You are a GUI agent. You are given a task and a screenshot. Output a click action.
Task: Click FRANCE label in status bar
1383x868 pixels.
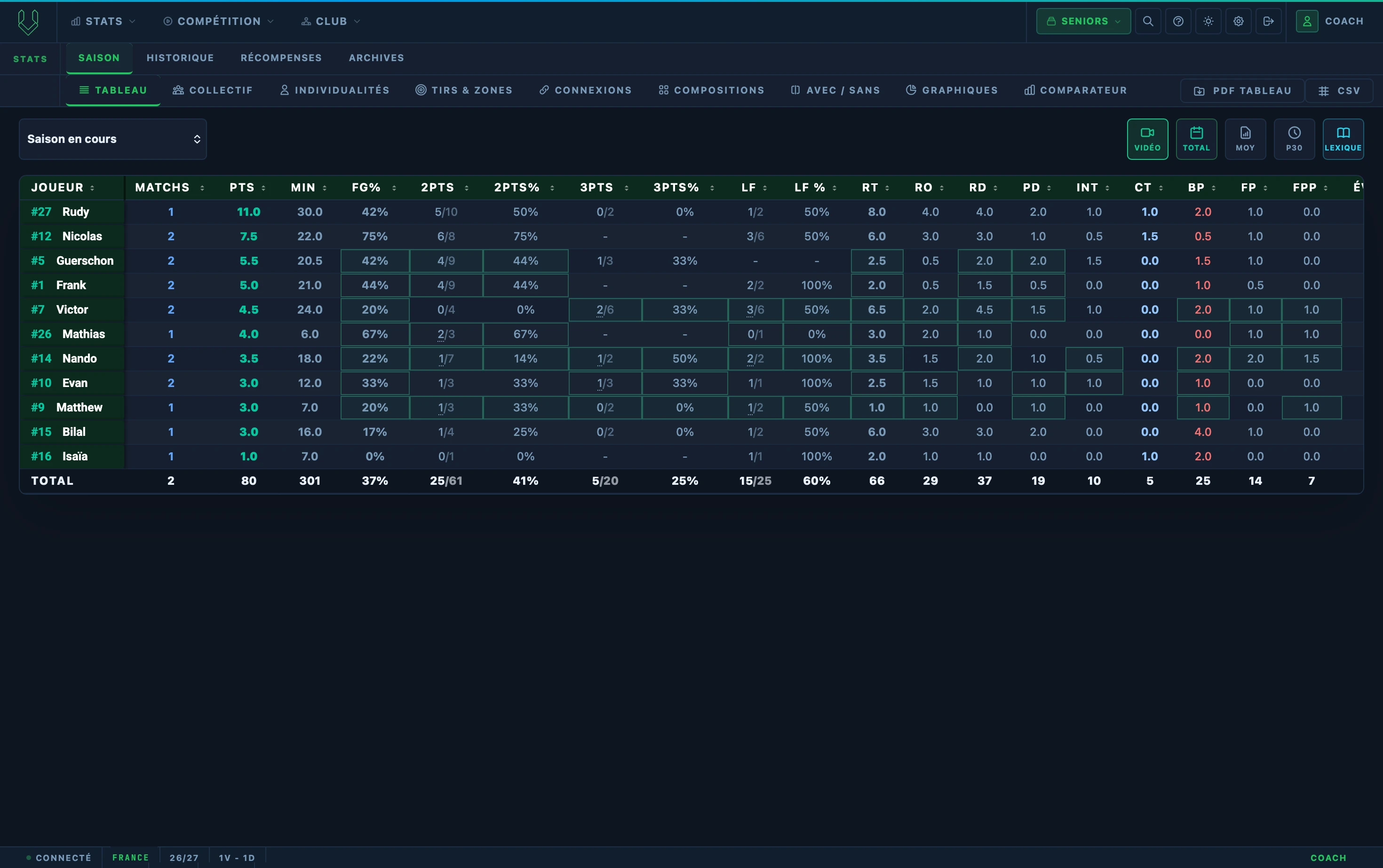[x=130, y=858]
